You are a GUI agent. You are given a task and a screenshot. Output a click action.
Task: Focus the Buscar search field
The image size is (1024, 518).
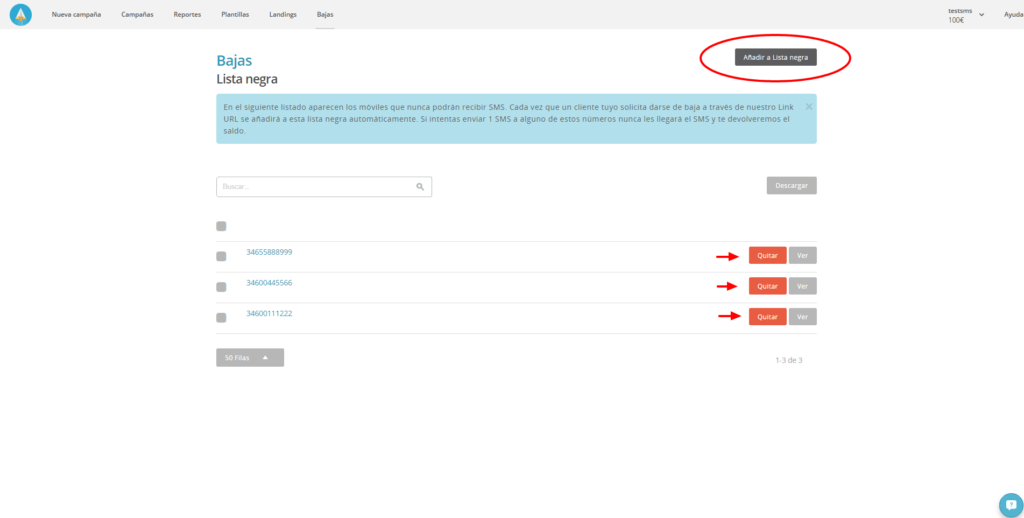315,187
